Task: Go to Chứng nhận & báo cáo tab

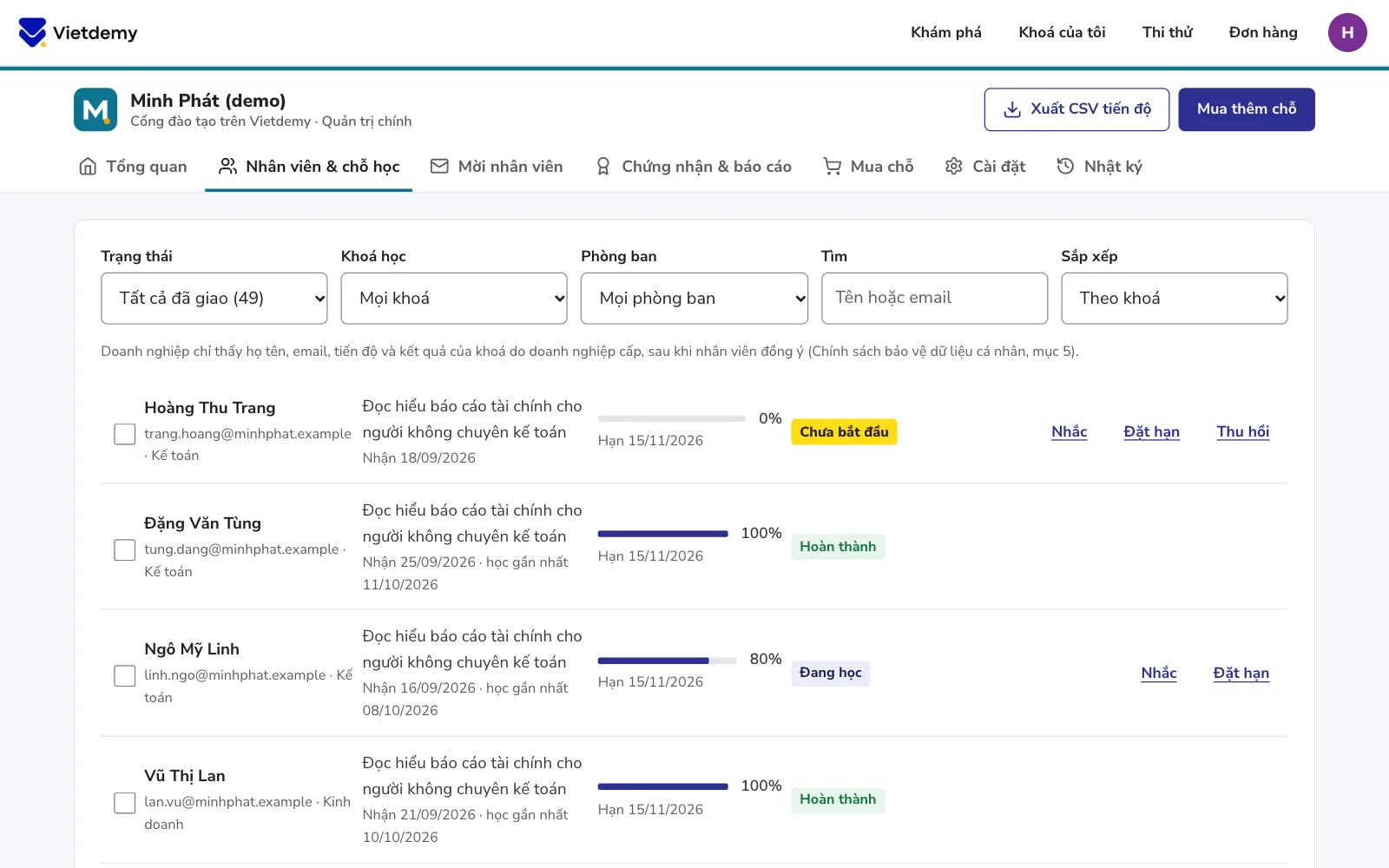Action: (694, 167)
